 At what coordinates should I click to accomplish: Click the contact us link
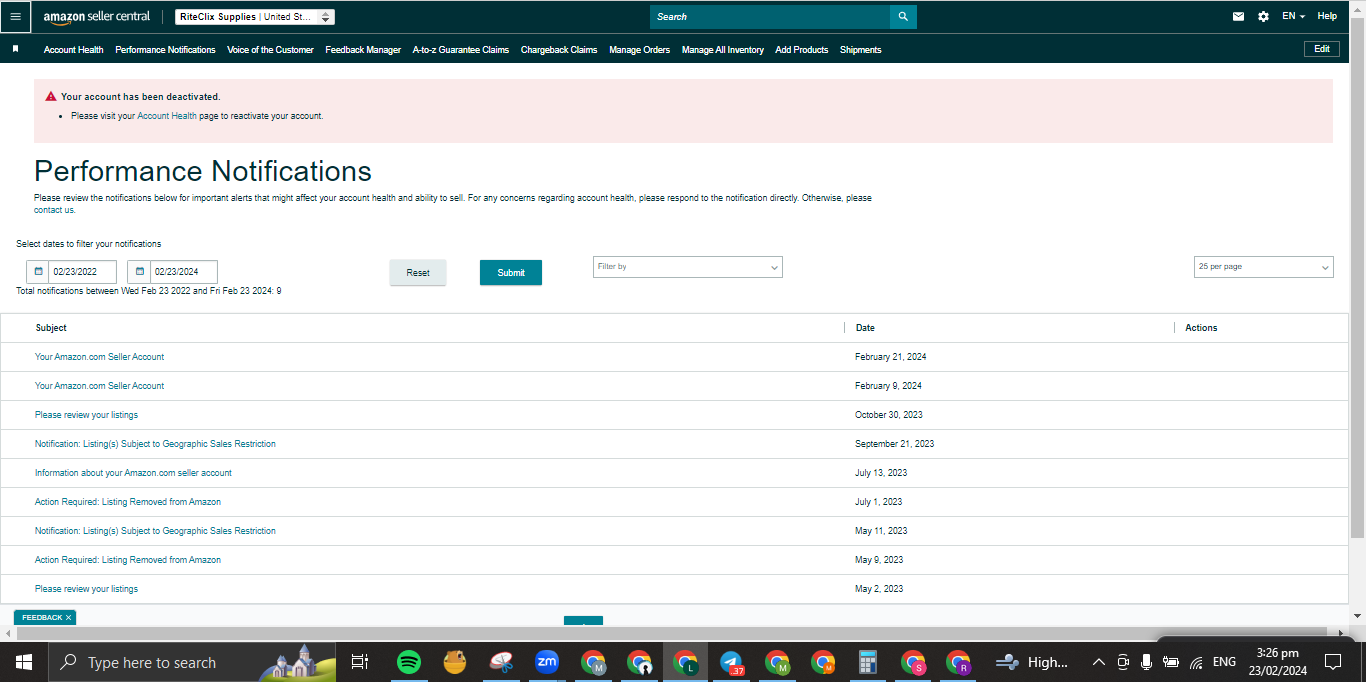pos(54,210)
